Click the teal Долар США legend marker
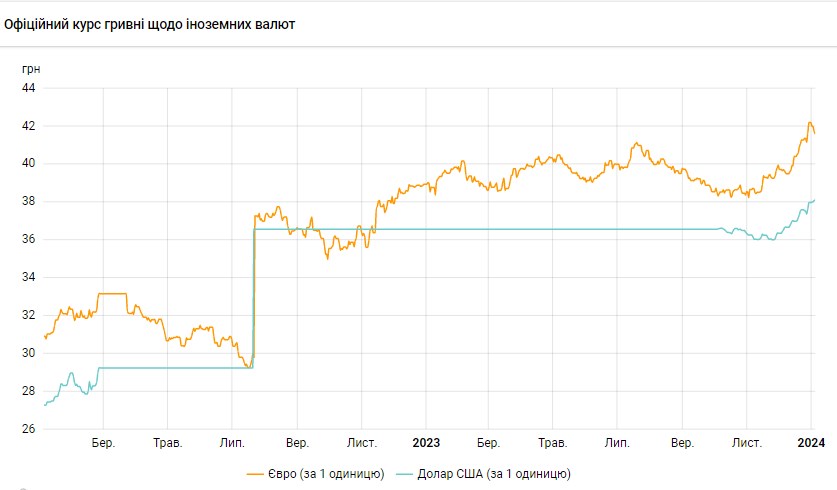837x490 pixels. 405,473
